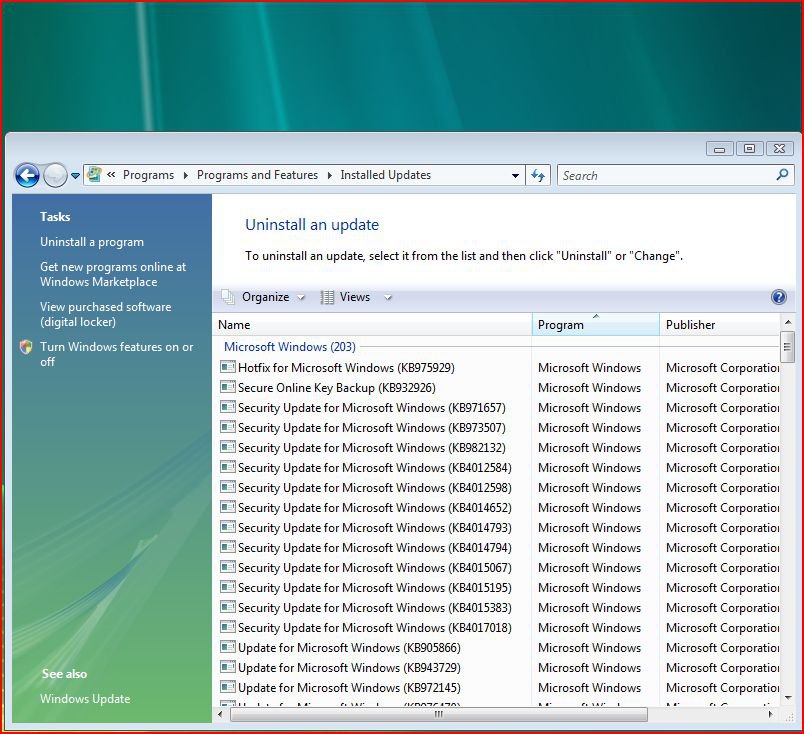Screen dimensions: 804x734
Task: Sort by the Program column header
Action: click(596, 325)
